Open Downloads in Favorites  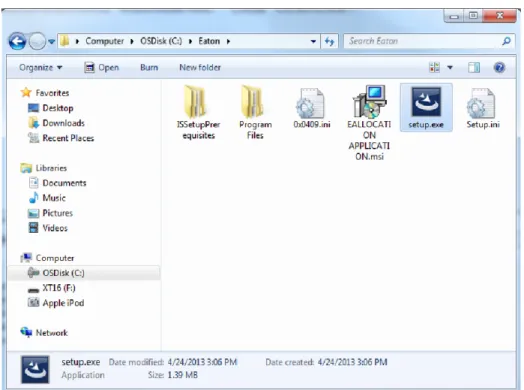point(63,123)
